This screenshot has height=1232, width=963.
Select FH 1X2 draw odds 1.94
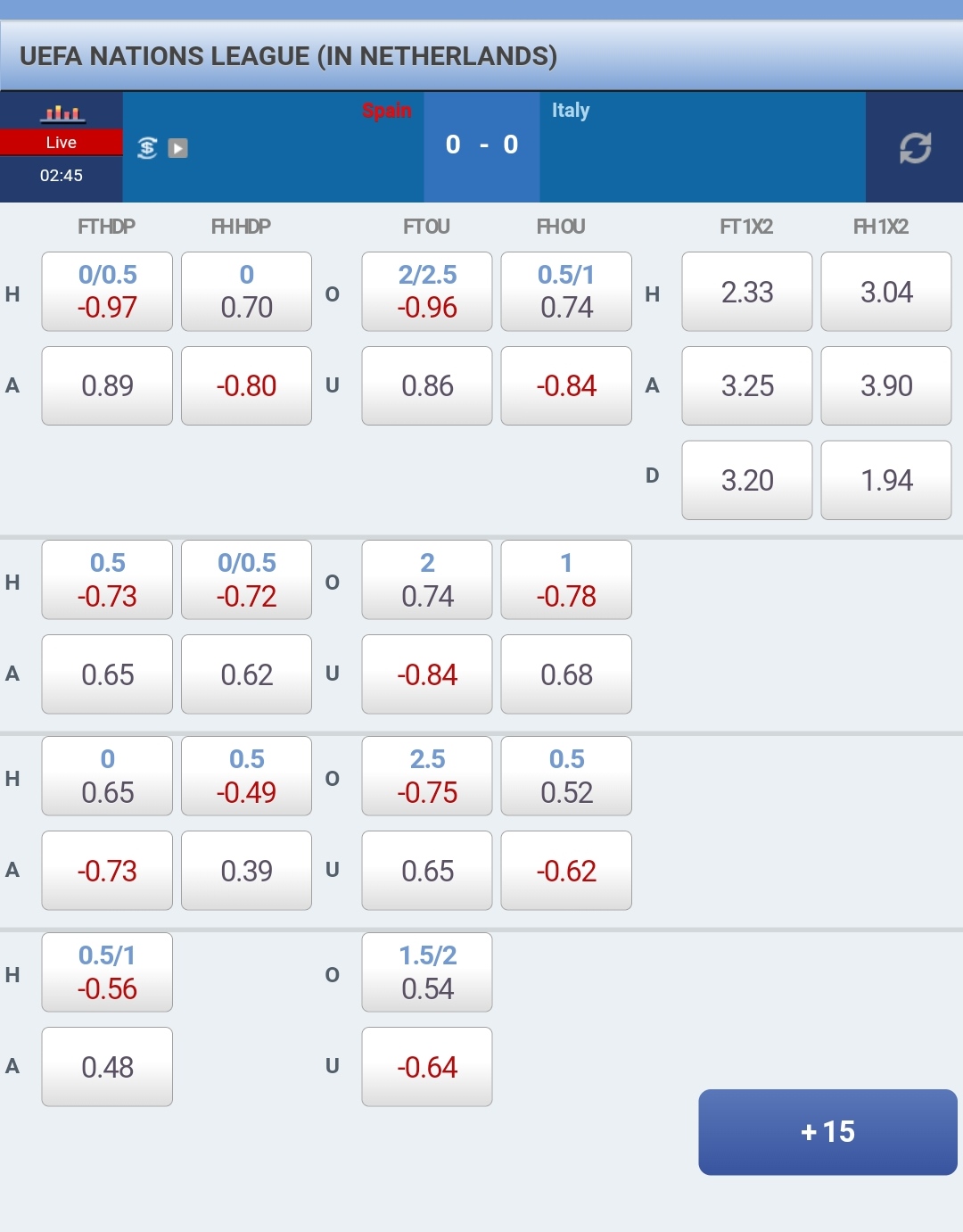pos(886,480)
